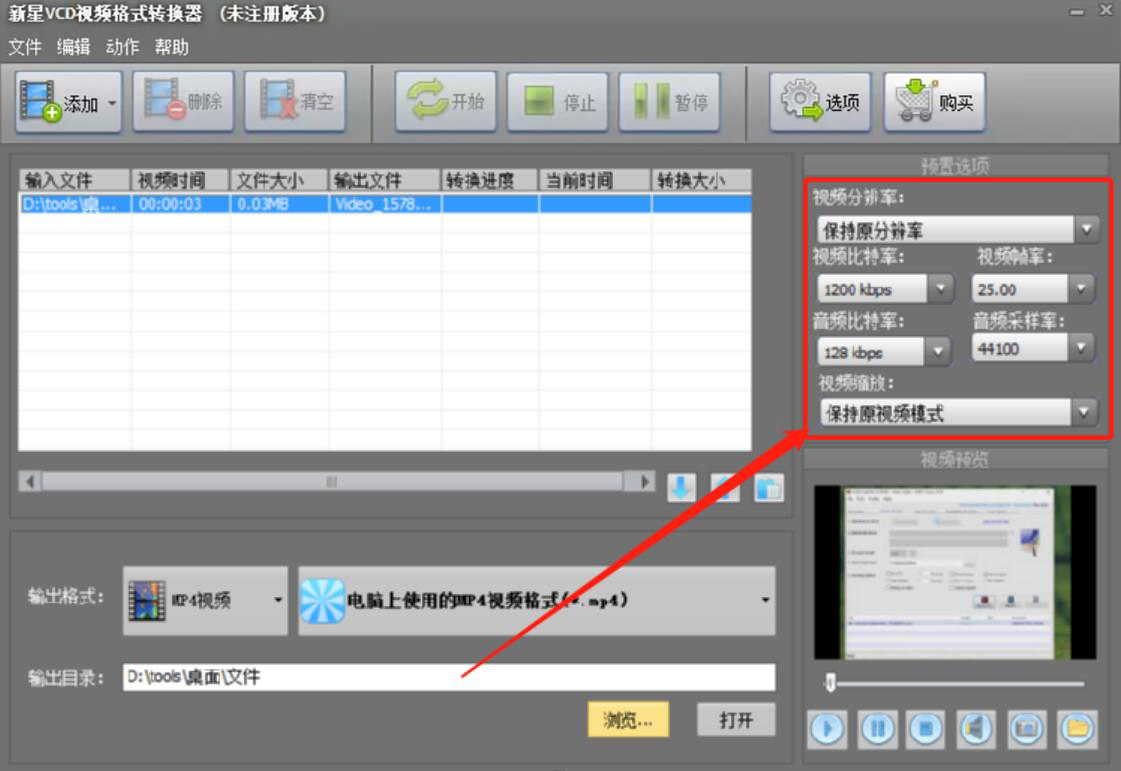Click the 输入文件 column header
This screenshot has width=1121, height=771.
[x=74, y=180]
